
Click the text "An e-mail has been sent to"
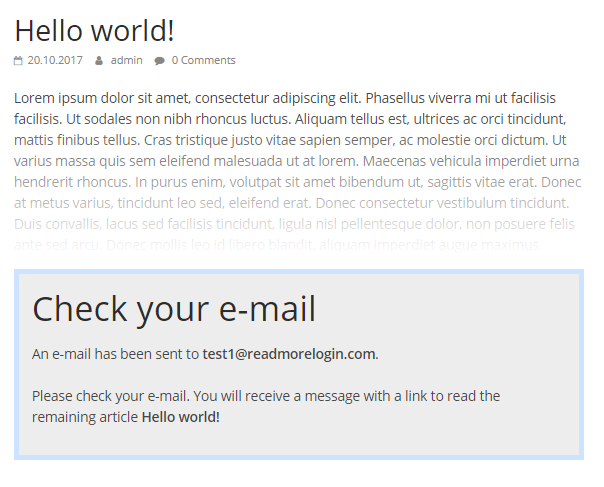coord(115,354)
